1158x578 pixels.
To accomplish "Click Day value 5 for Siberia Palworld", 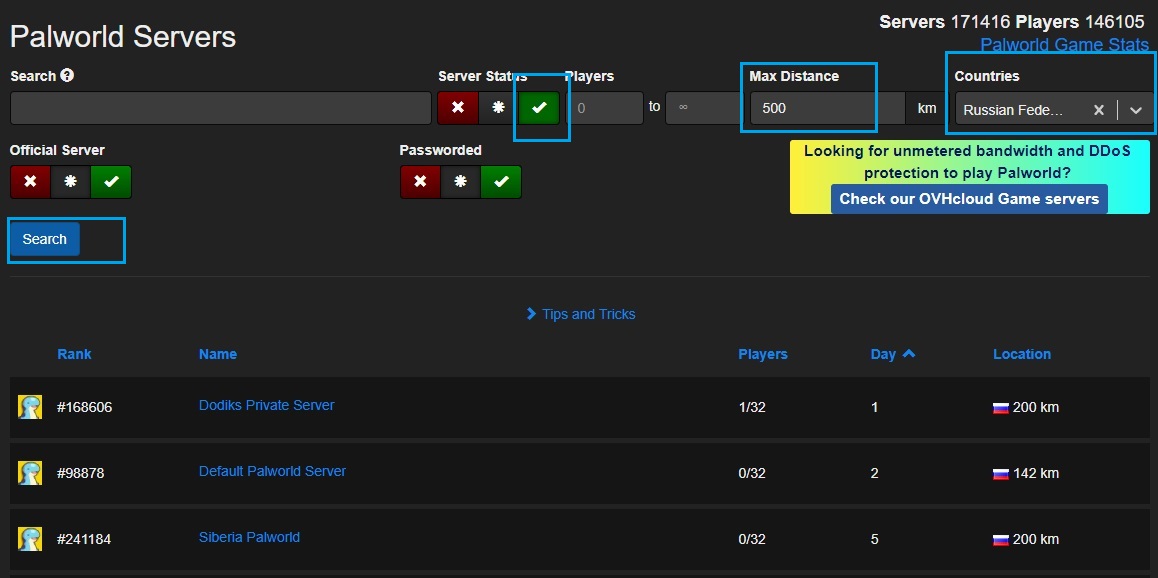I will pos(874,540).
